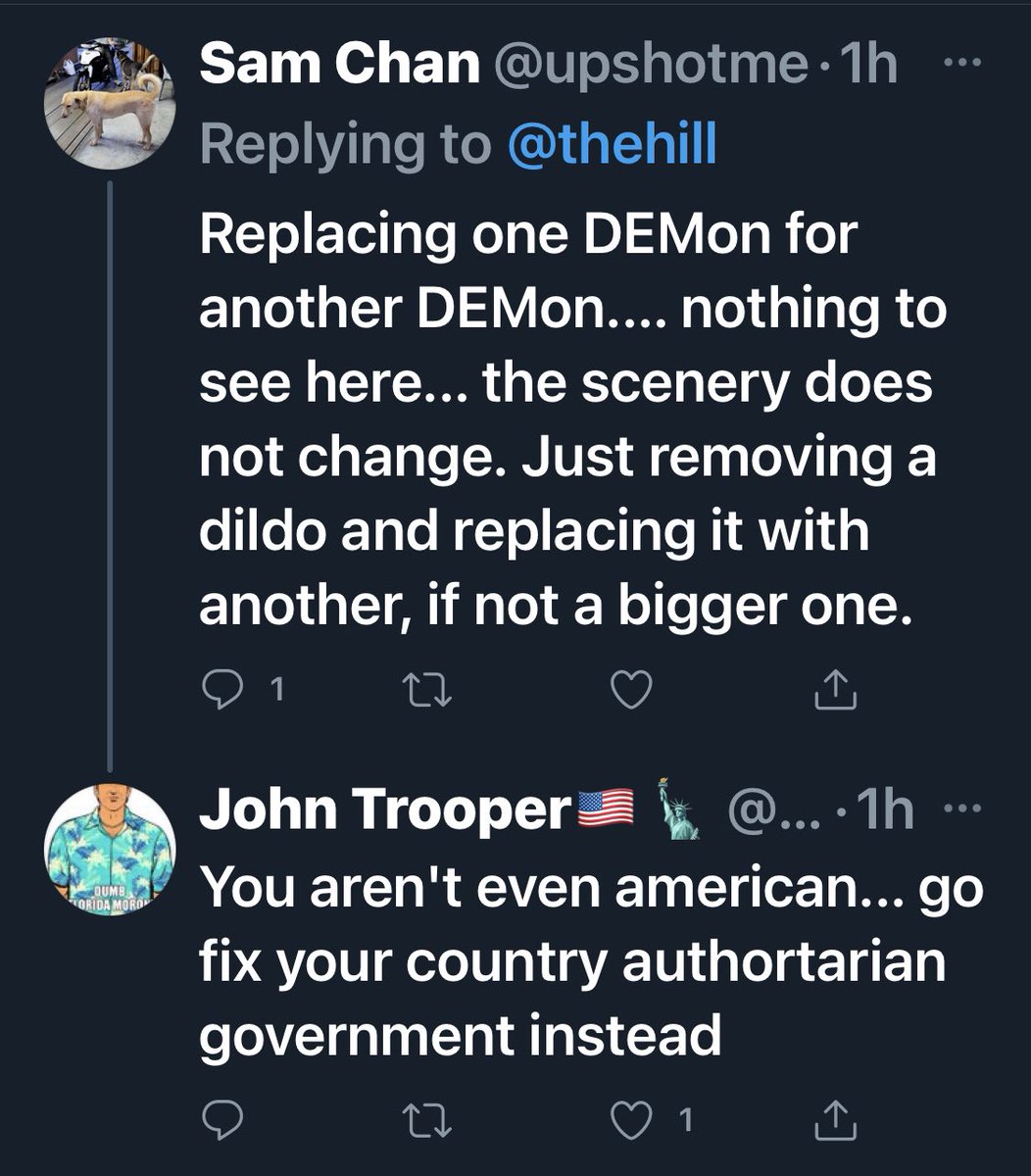The width and height of the screenshot is (1031, 1176).
Task: Open John Trooper's Florida shirt avatar
Action: click(110, 849)
